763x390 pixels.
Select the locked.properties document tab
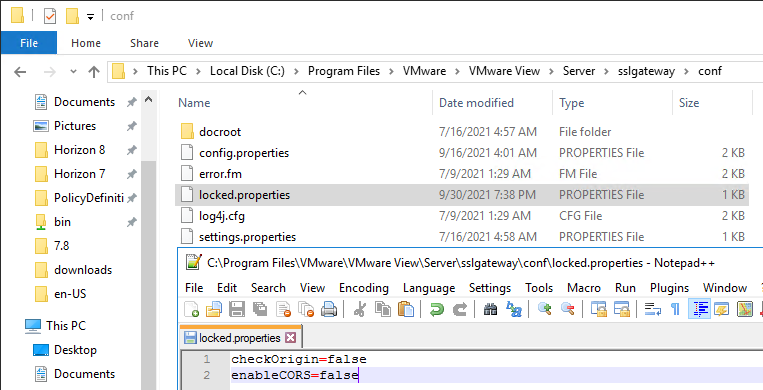(241, 337)
